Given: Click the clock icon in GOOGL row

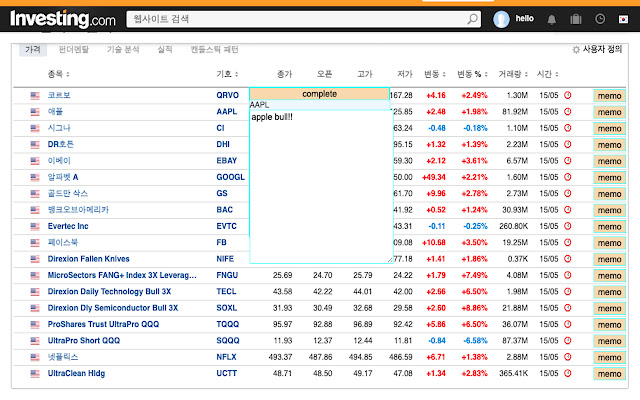Looking at the screenshot, I should pos(567,177).
